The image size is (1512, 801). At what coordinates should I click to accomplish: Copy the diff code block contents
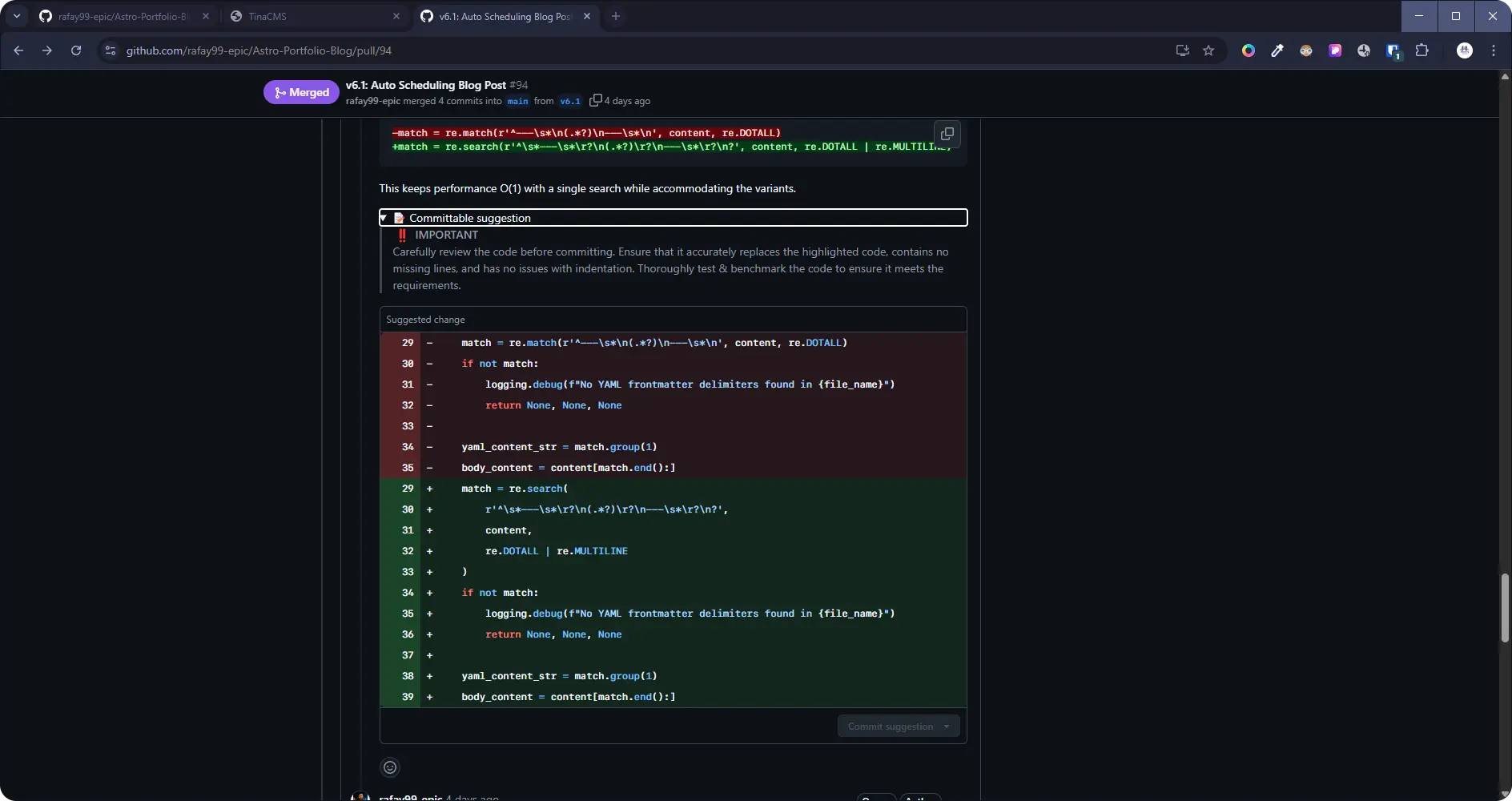tap(947, 134)
